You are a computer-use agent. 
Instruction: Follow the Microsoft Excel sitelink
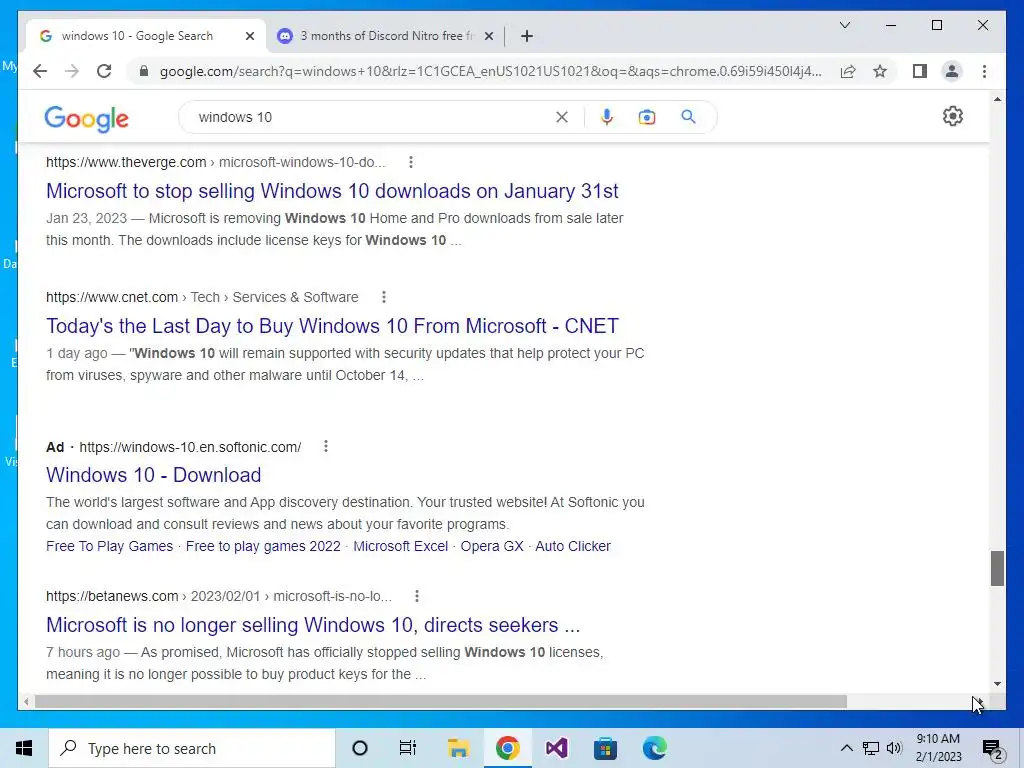click(400, 546)
